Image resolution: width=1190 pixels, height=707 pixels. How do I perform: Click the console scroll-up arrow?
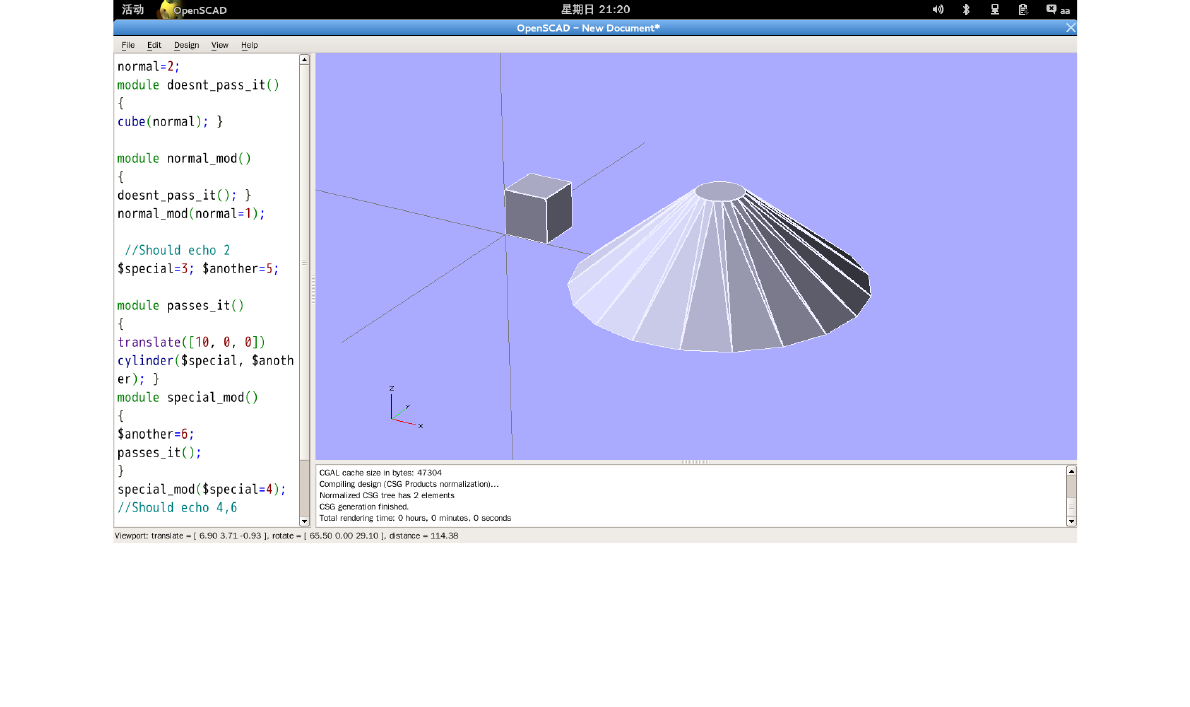1071,471
